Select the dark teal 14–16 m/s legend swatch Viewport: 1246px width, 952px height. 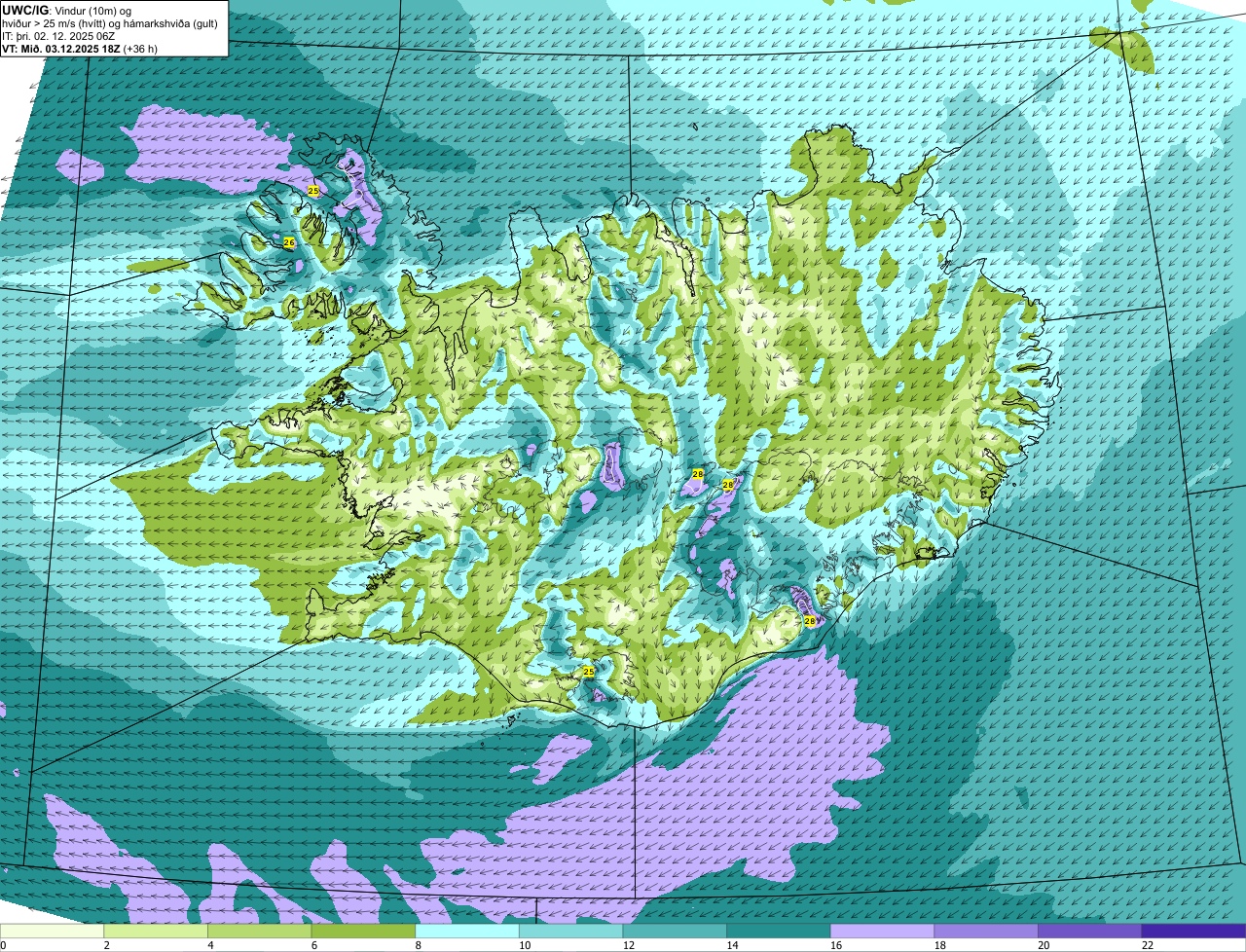pos(779,931)
